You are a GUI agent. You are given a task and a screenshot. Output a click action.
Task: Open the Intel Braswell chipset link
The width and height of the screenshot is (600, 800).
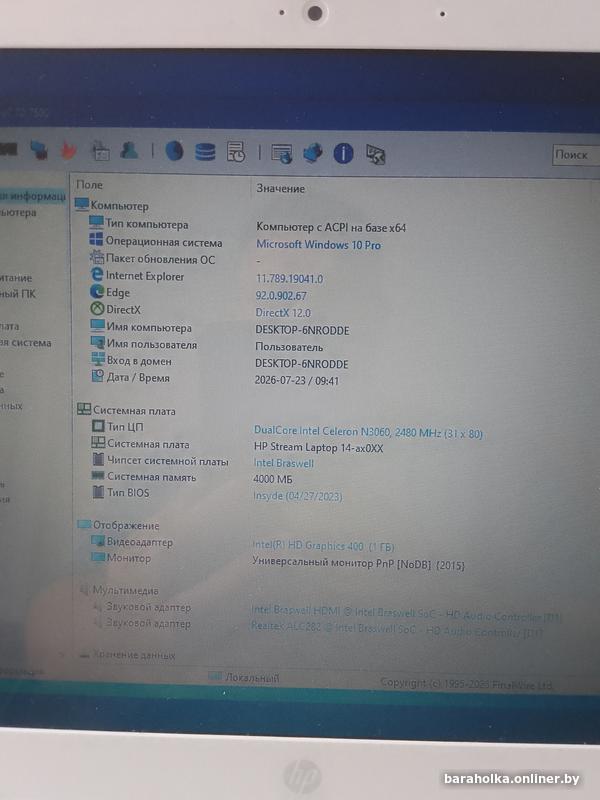(x=284, y=463)
